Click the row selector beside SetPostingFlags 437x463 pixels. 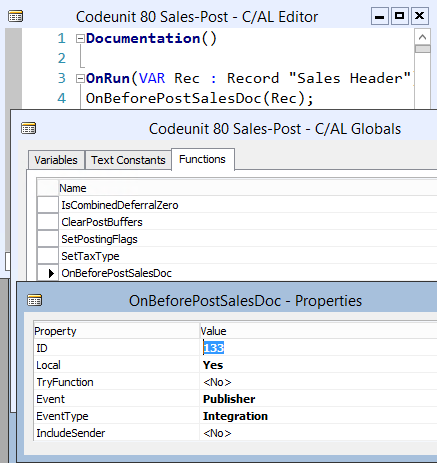point(48,239)
